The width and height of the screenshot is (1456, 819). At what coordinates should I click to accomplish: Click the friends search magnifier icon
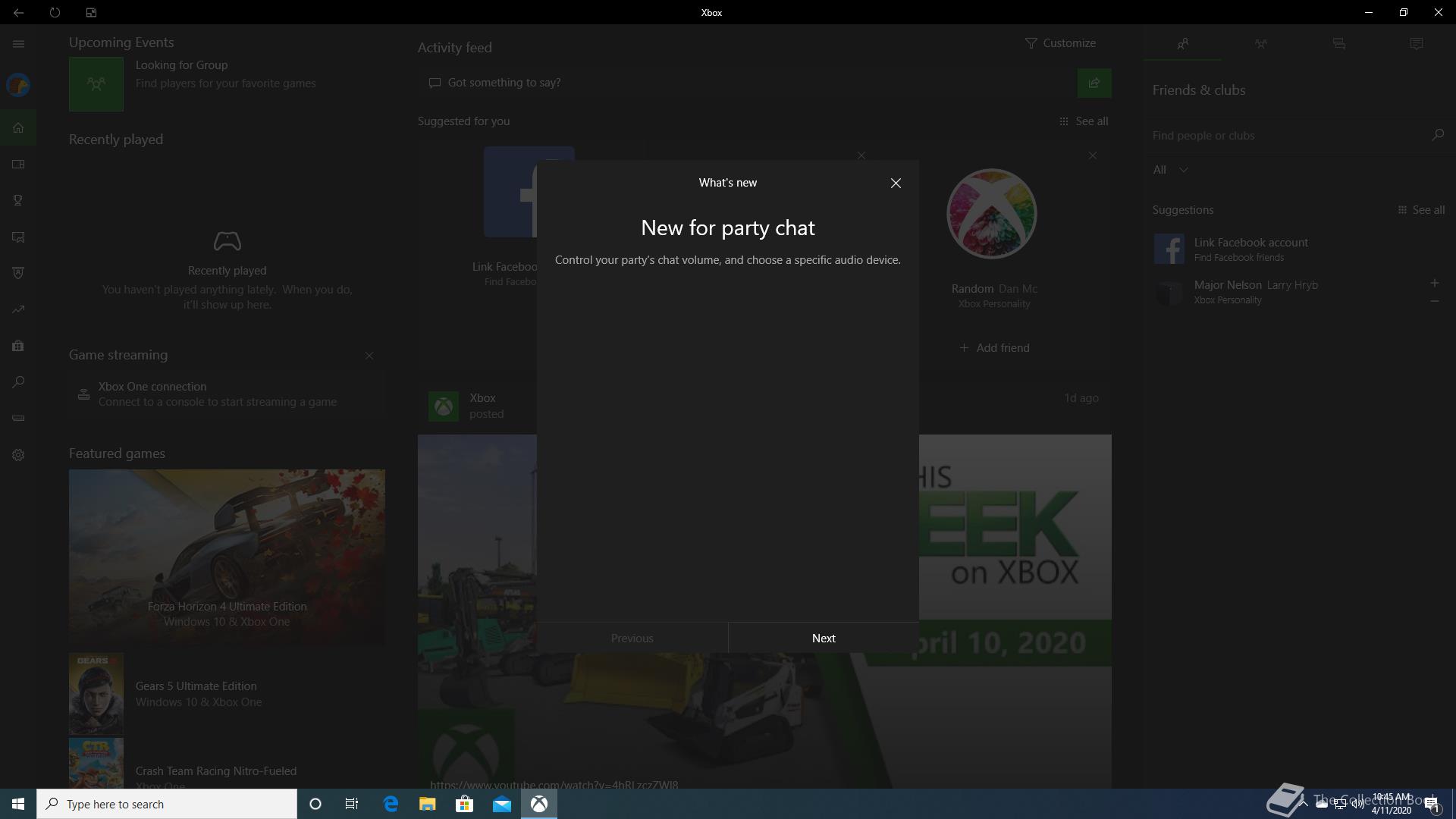tap(1437, 135)
